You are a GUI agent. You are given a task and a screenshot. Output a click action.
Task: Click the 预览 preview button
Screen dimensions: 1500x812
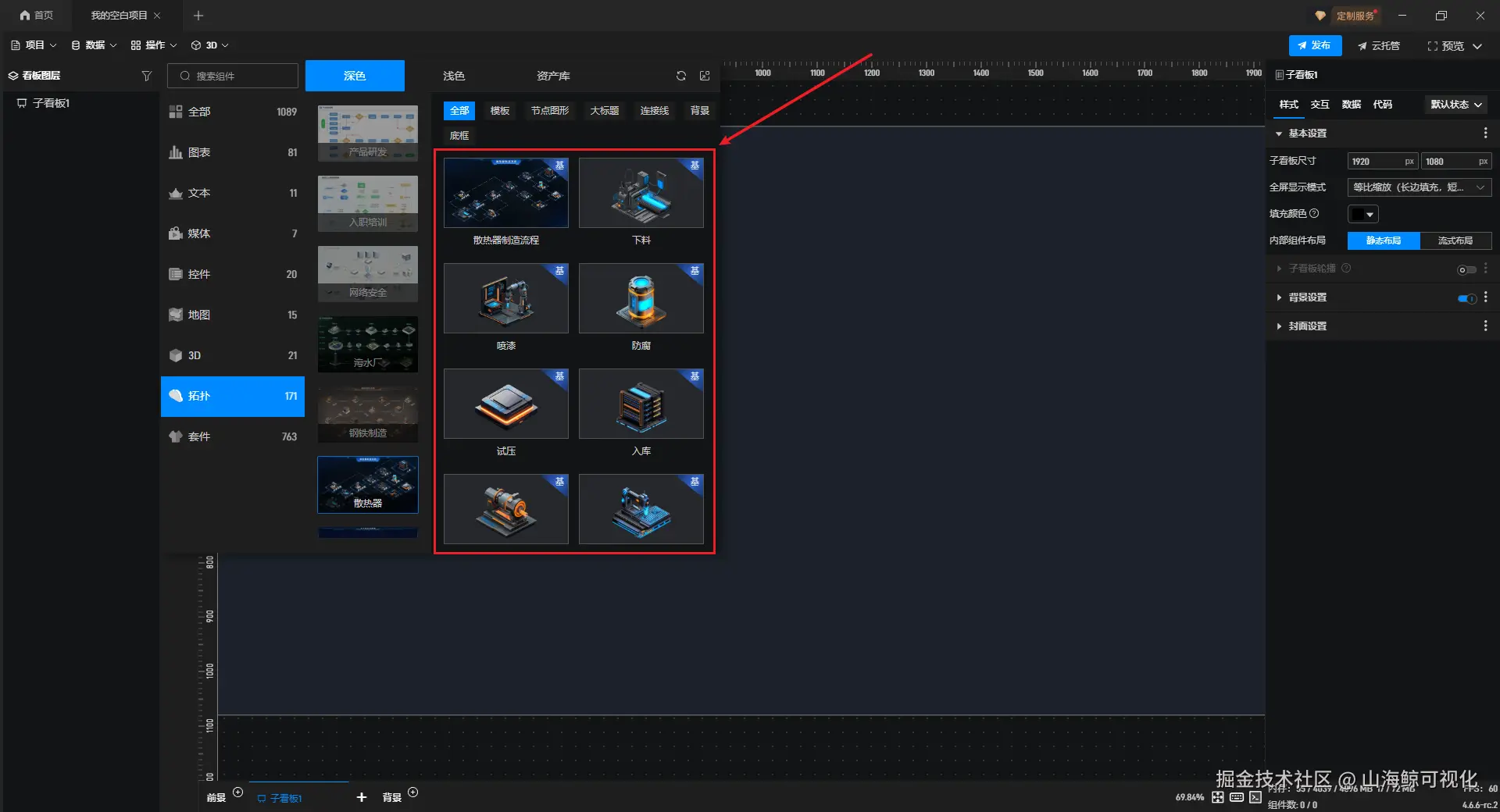(x=1445, y=45)
